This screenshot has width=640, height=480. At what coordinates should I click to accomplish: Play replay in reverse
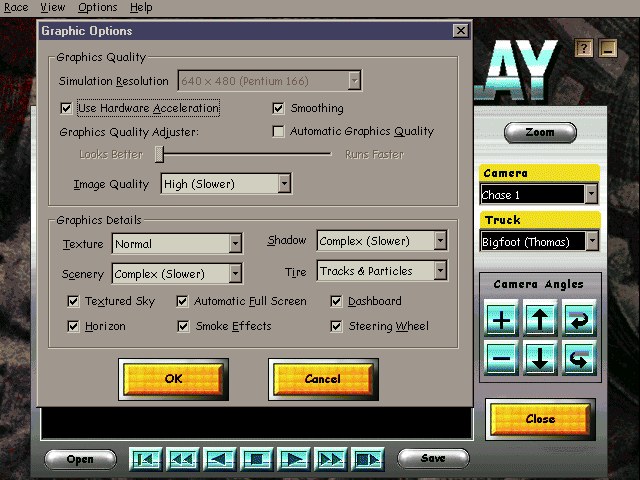tap(220, 459)
